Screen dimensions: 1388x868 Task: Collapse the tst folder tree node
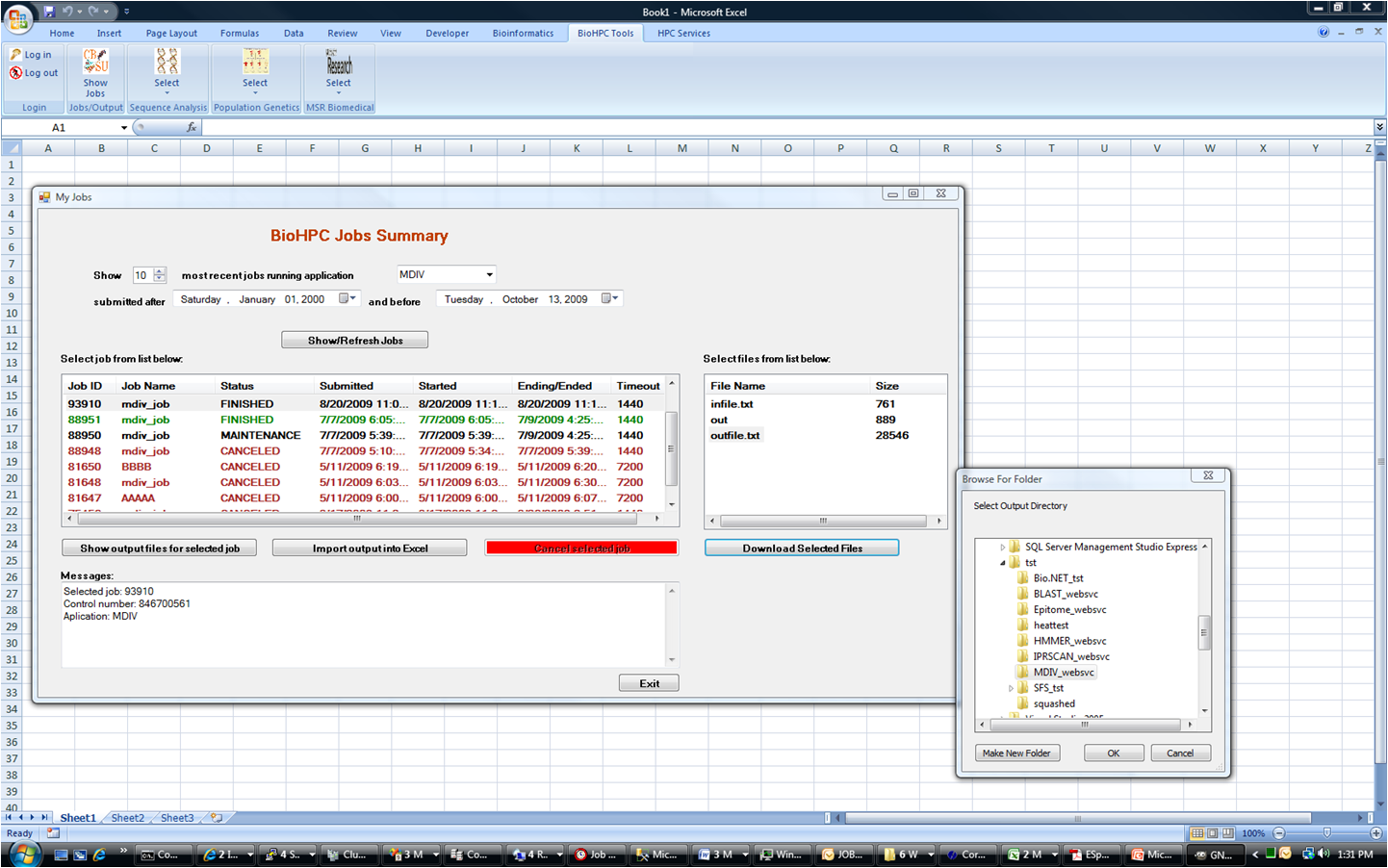pos(1002,563)
